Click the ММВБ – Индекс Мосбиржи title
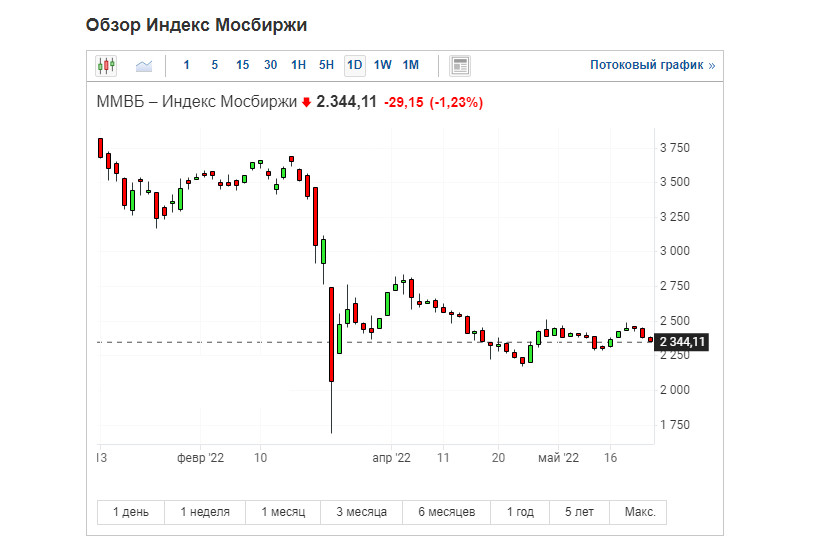Image resolution: width=822 pixels, height=547 pixels. coord(197,101)
